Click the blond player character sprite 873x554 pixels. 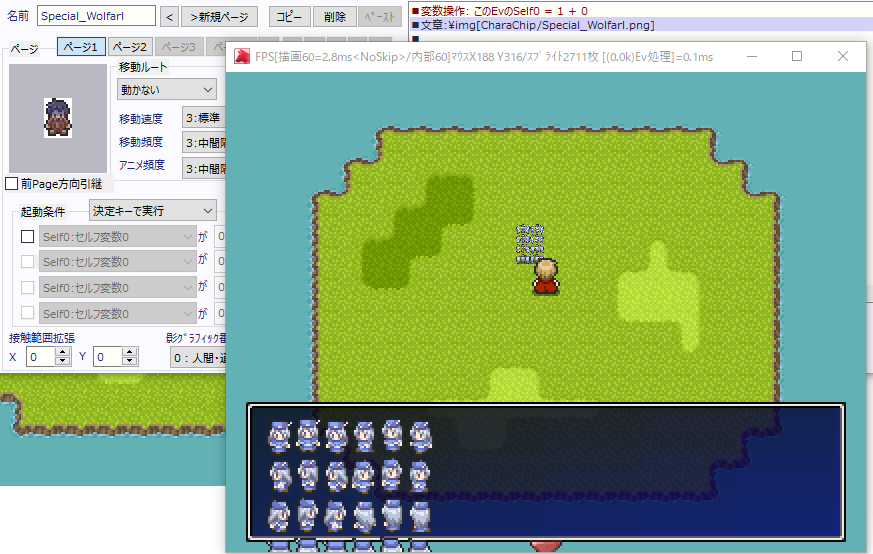pos(545,276)
